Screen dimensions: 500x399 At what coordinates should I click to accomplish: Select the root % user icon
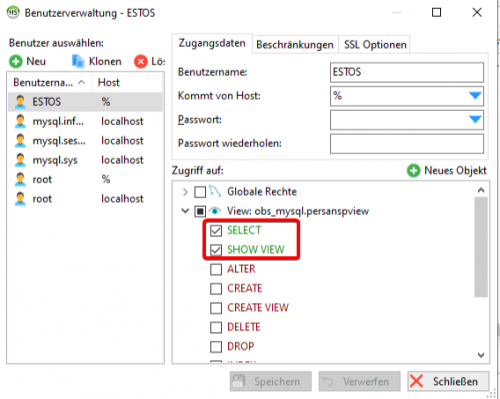[20, 179]
